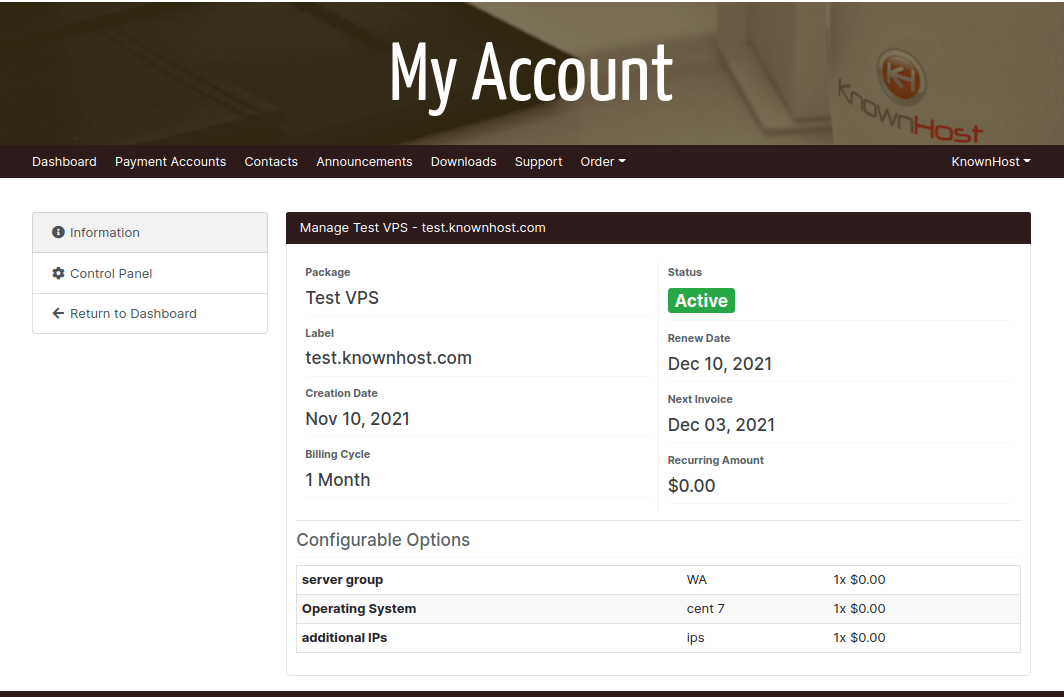Open Payment Accounts page
The width and height of the screenshot is (1064, 697).
170,162
